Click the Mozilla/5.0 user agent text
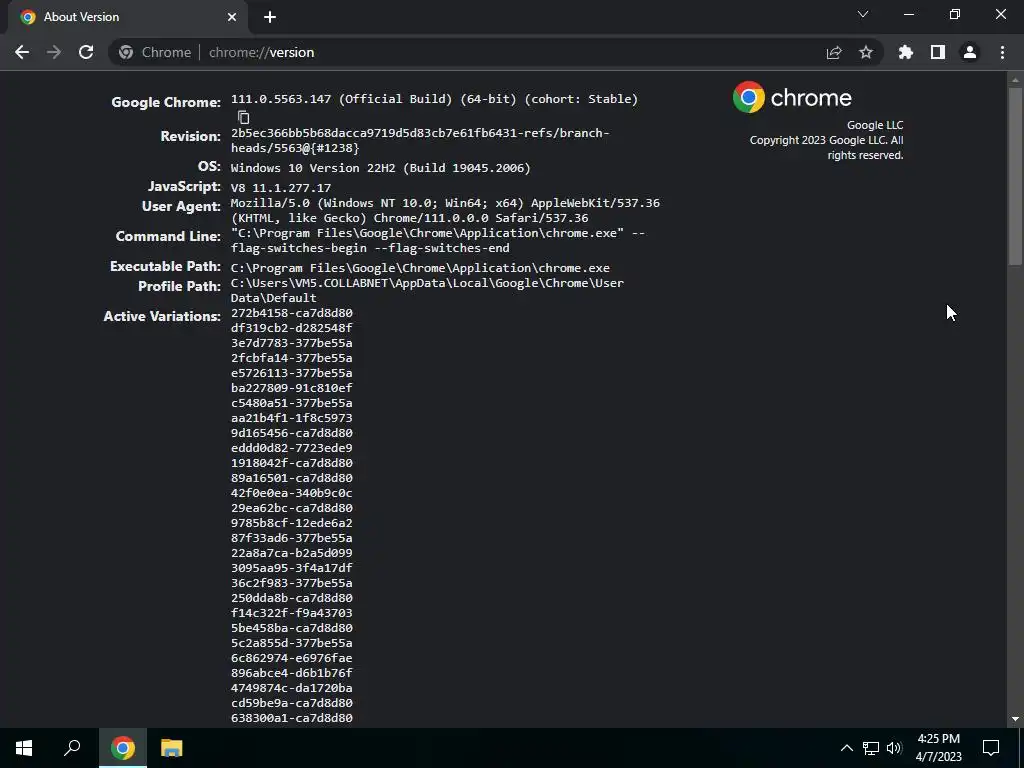Screen dimensions: 1024x768 (x=445, y=210)
